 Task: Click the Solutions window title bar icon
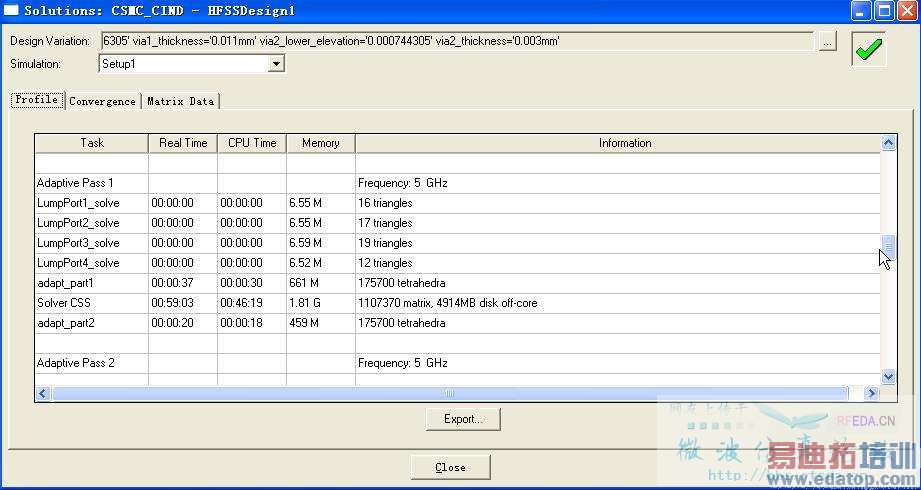[11, 10]
